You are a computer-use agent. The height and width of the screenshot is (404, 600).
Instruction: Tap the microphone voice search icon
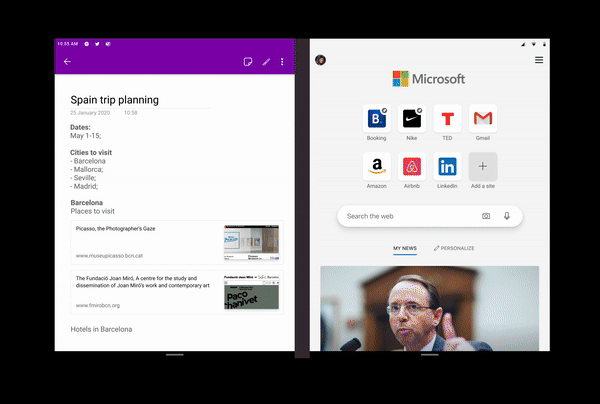507,216
